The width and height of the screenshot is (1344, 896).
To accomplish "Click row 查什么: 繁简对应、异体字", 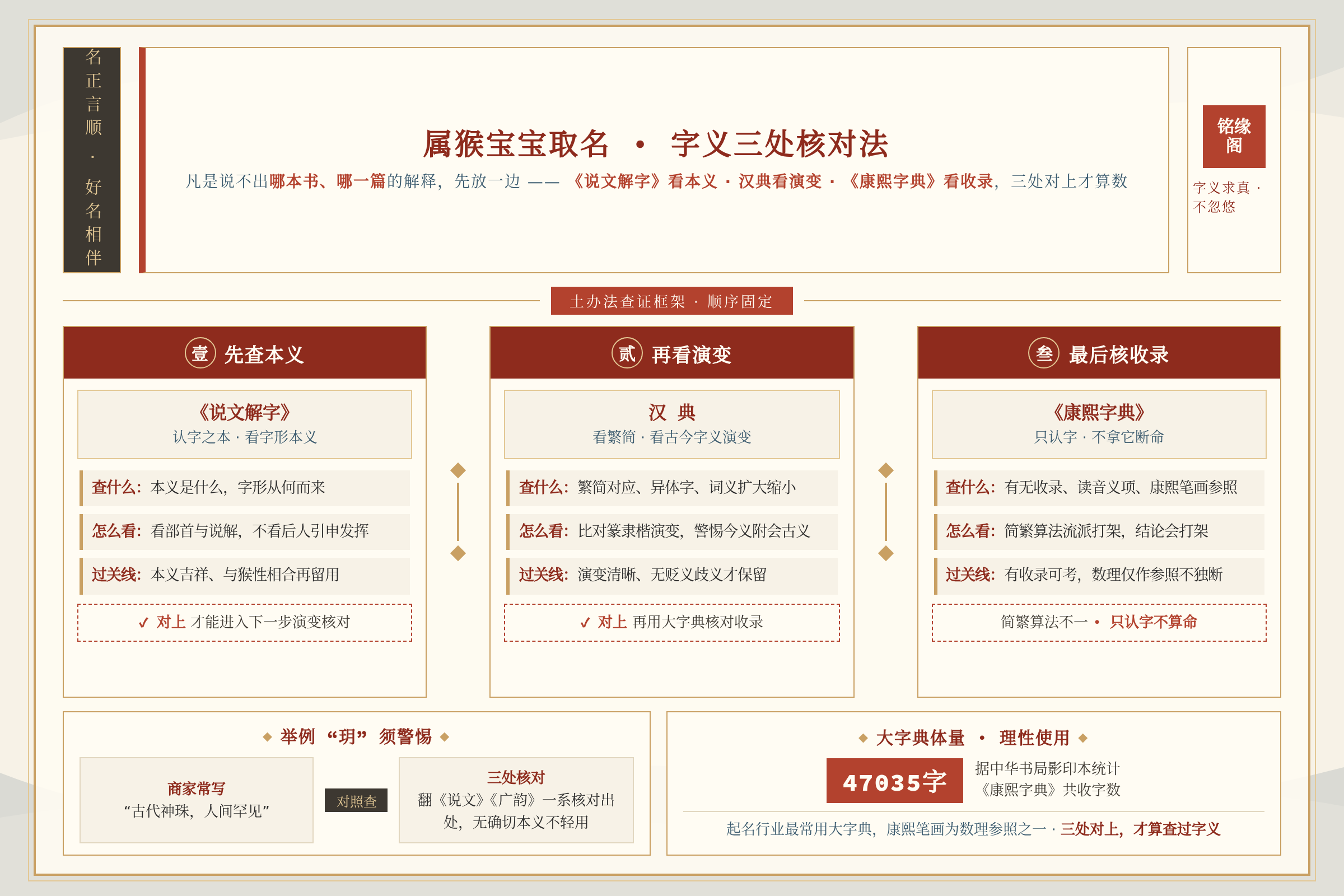I will click(x=671, y=487).
